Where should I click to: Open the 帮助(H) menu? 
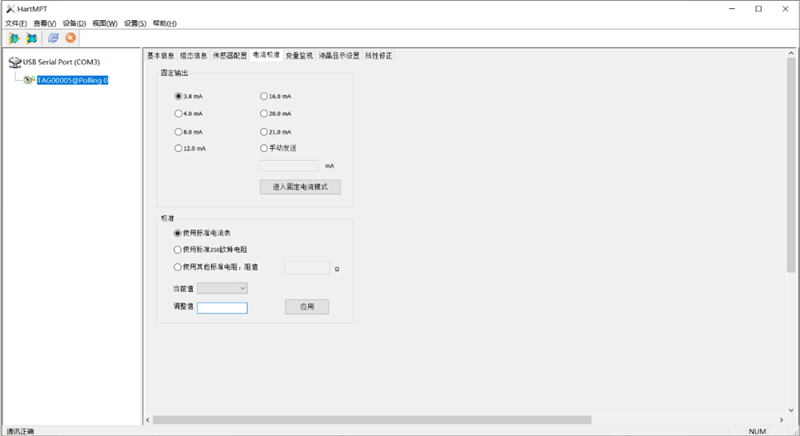click(x=165, y=23)
